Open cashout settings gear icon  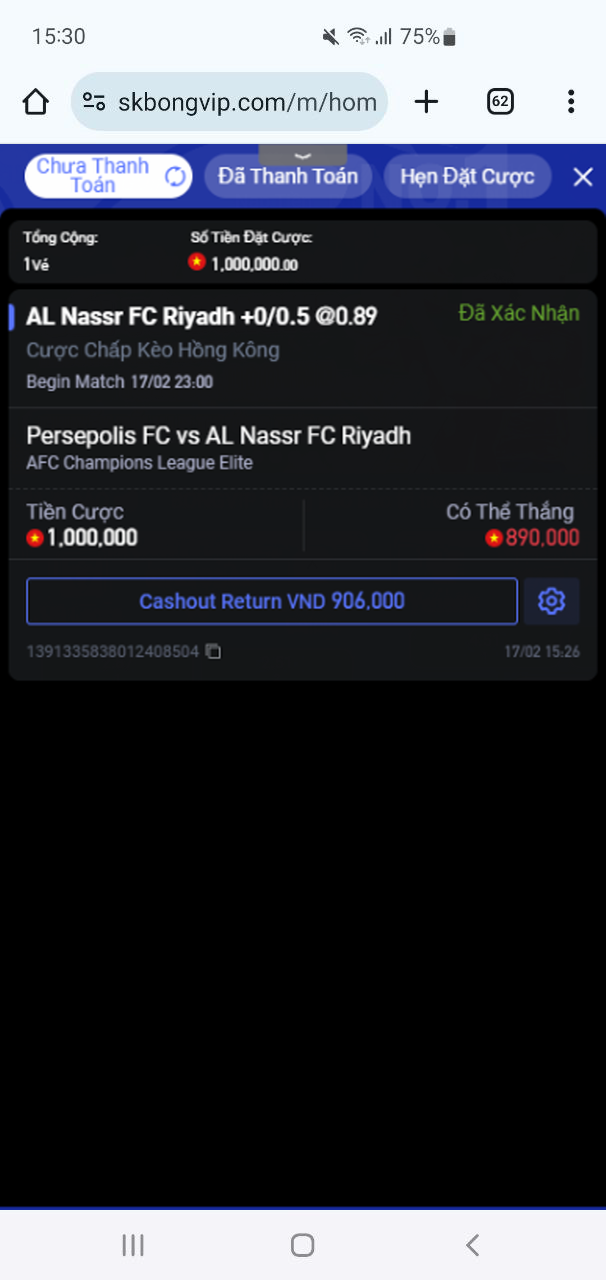(x=551, y=601)
